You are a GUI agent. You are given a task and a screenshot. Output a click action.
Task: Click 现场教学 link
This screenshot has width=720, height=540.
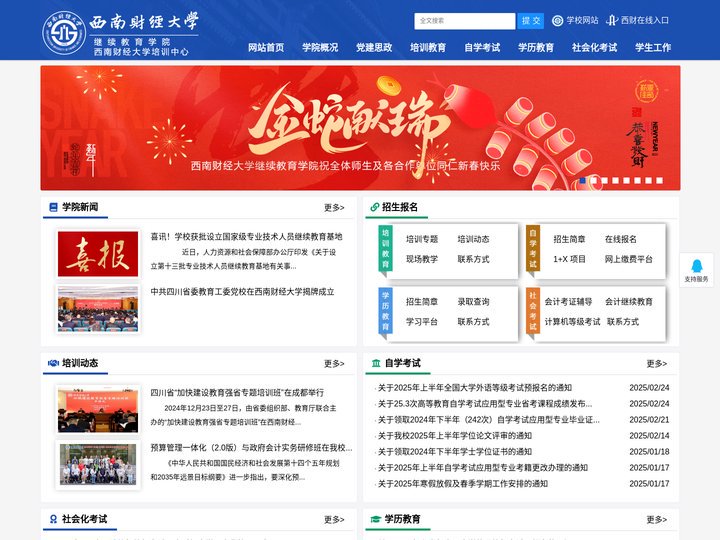click(x=422, y=259)
